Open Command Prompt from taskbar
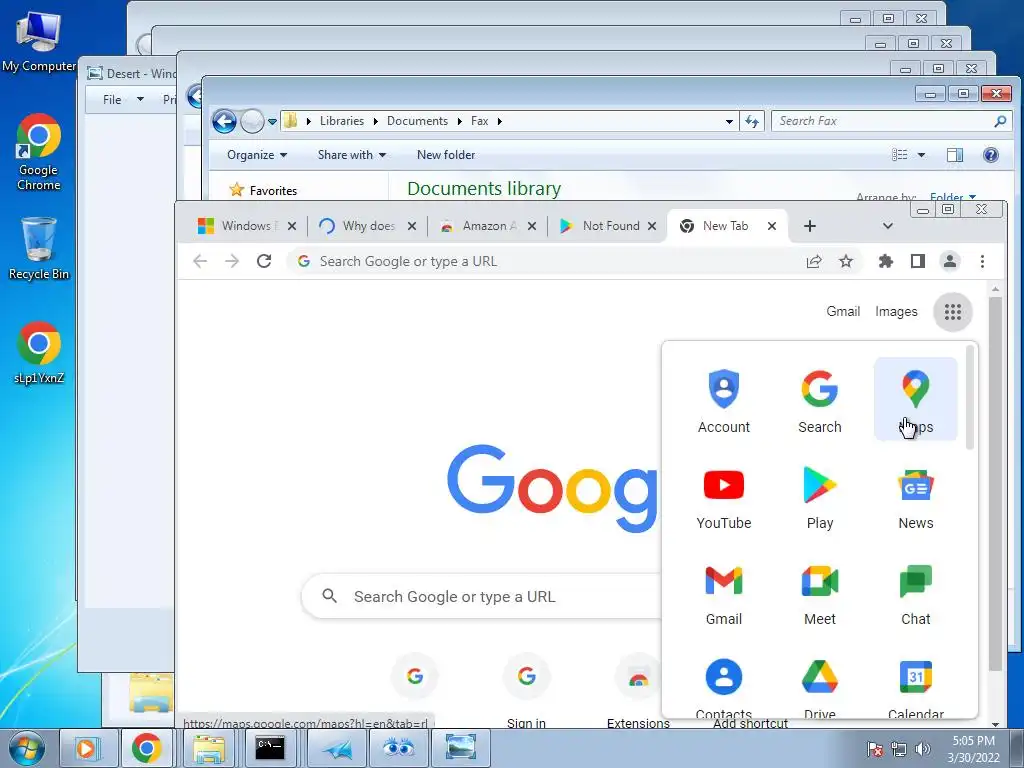This screenshot has height=768, width=1024. coord(270,748)
